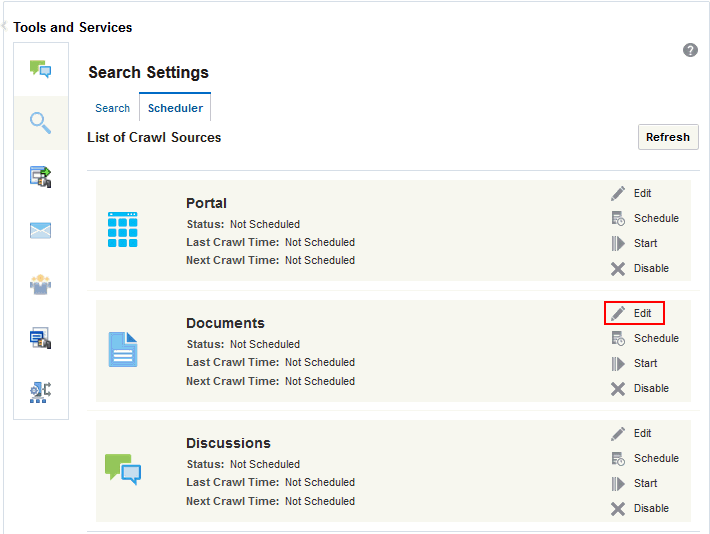
Task: Collapse panel with arrow beside Tools and Services
Action: click(5, 26)
